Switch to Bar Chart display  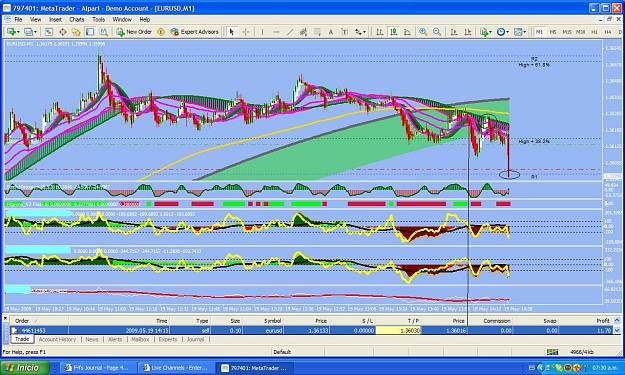[379, 32]
